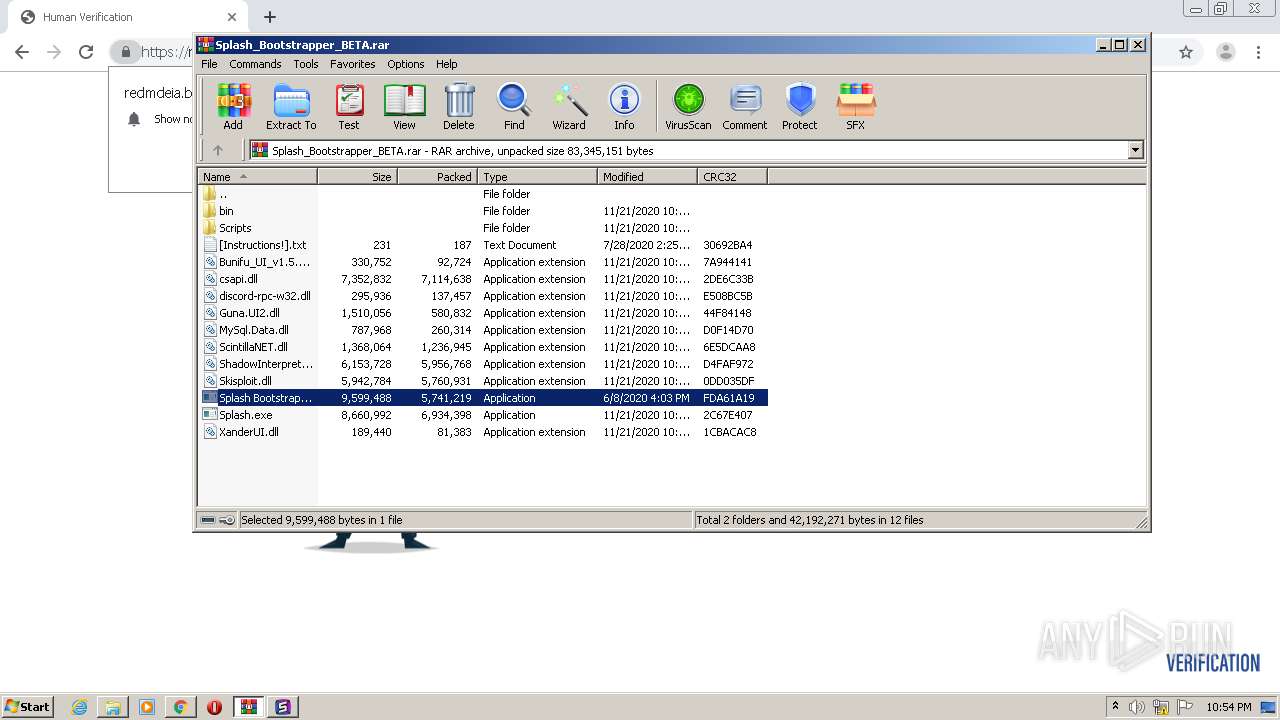Open the Windows Start menu
This screenshot has height=720, width=1280.
(x=28, y=706)
